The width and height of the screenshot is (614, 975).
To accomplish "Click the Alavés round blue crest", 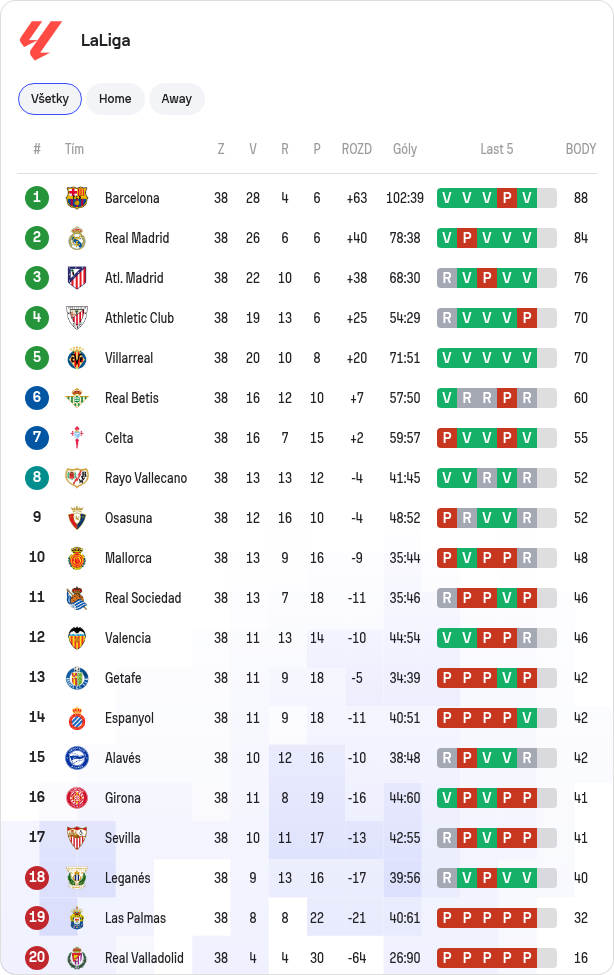I will click(77, 758).
